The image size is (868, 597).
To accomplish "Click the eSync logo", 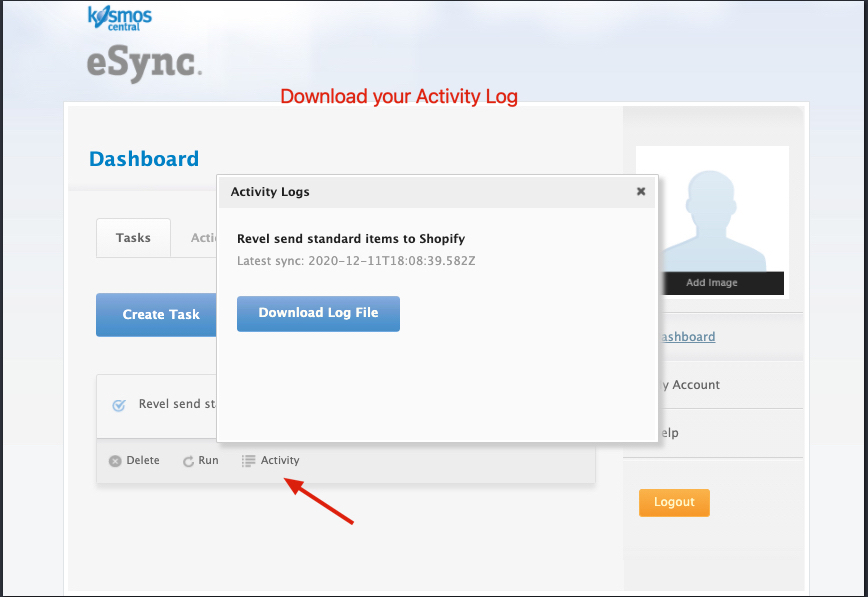I will point(144,64).
